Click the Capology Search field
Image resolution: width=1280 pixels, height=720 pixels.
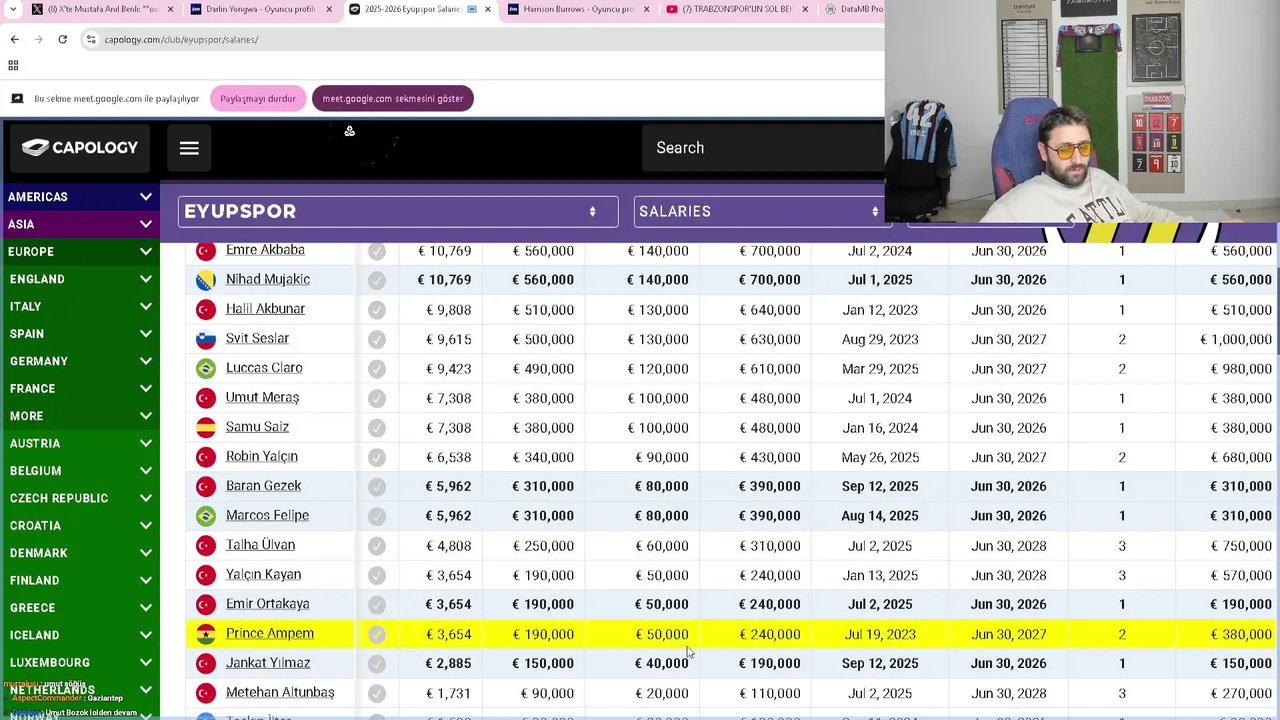point(765,148)
